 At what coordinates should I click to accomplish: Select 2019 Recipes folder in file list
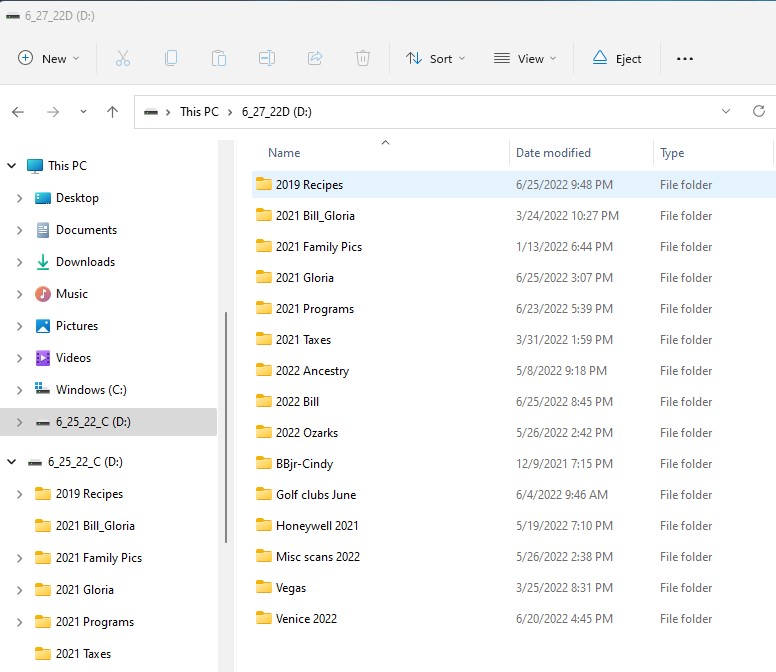click(309, 185)
